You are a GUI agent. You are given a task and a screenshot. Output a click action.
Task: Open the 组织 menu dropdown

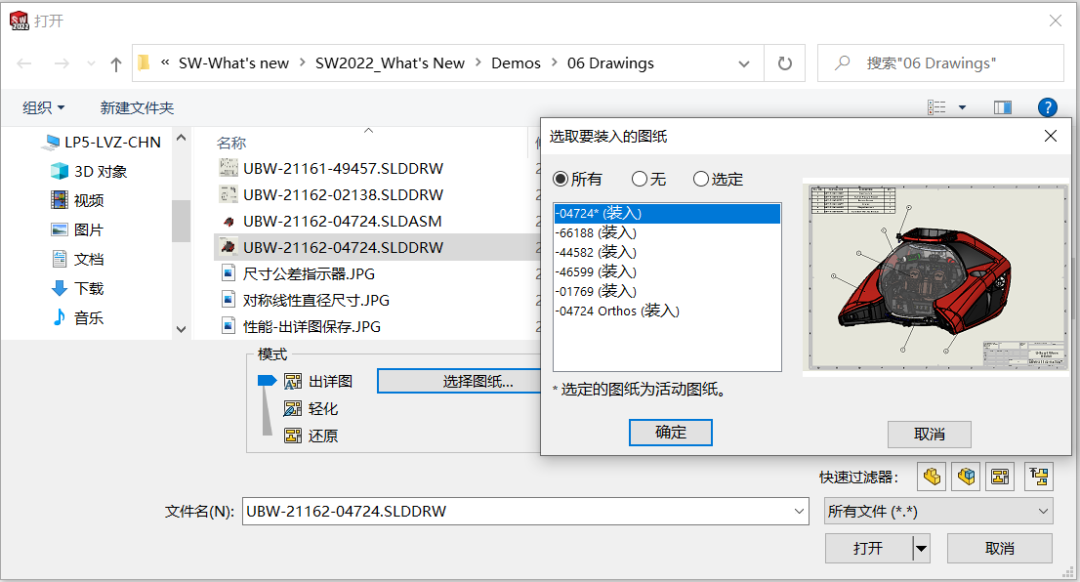pyautogui.click(x=44, y=107)
